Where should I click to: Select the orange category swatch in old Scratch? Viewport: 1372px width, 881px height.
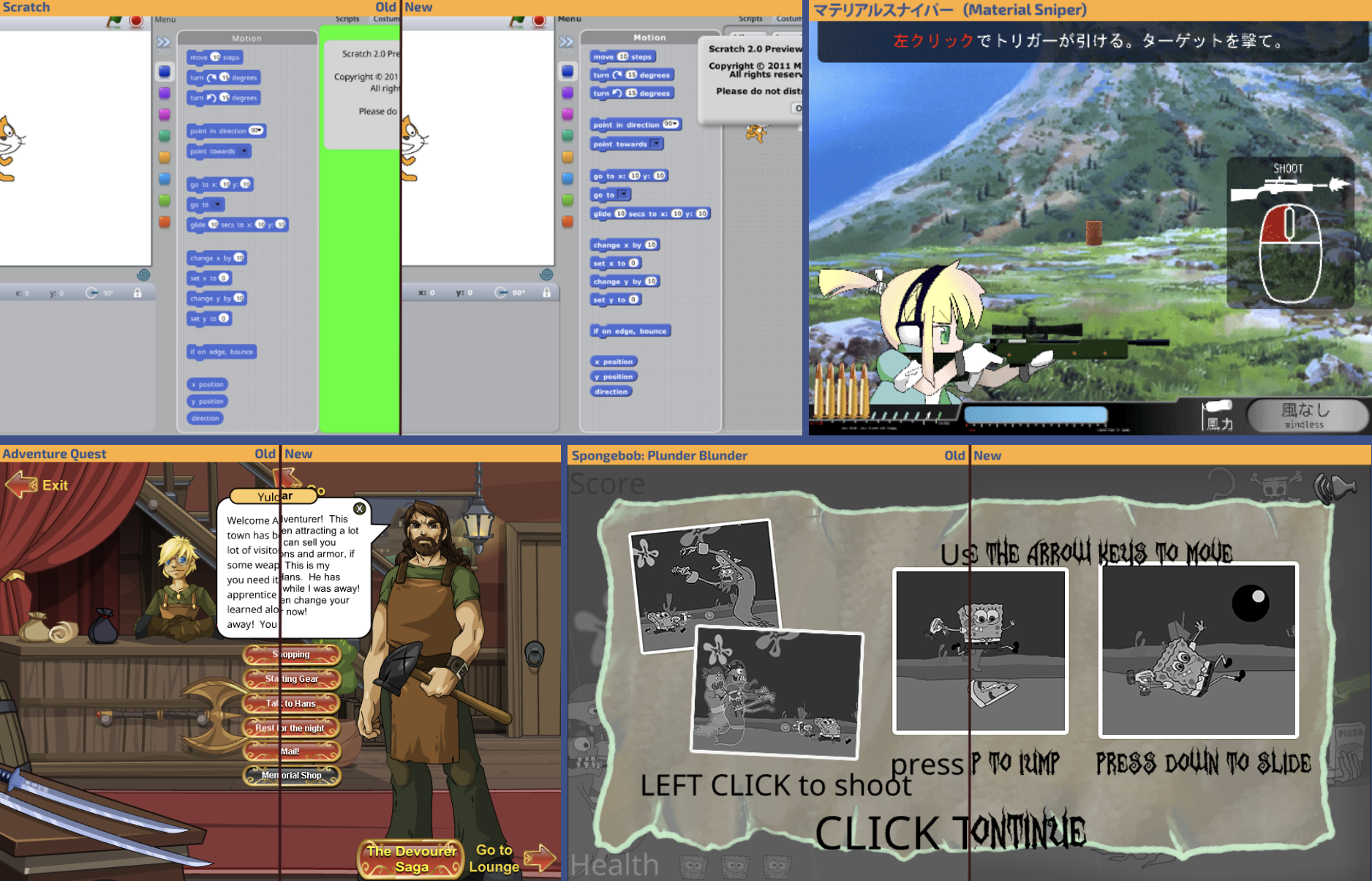coord(164,157)
